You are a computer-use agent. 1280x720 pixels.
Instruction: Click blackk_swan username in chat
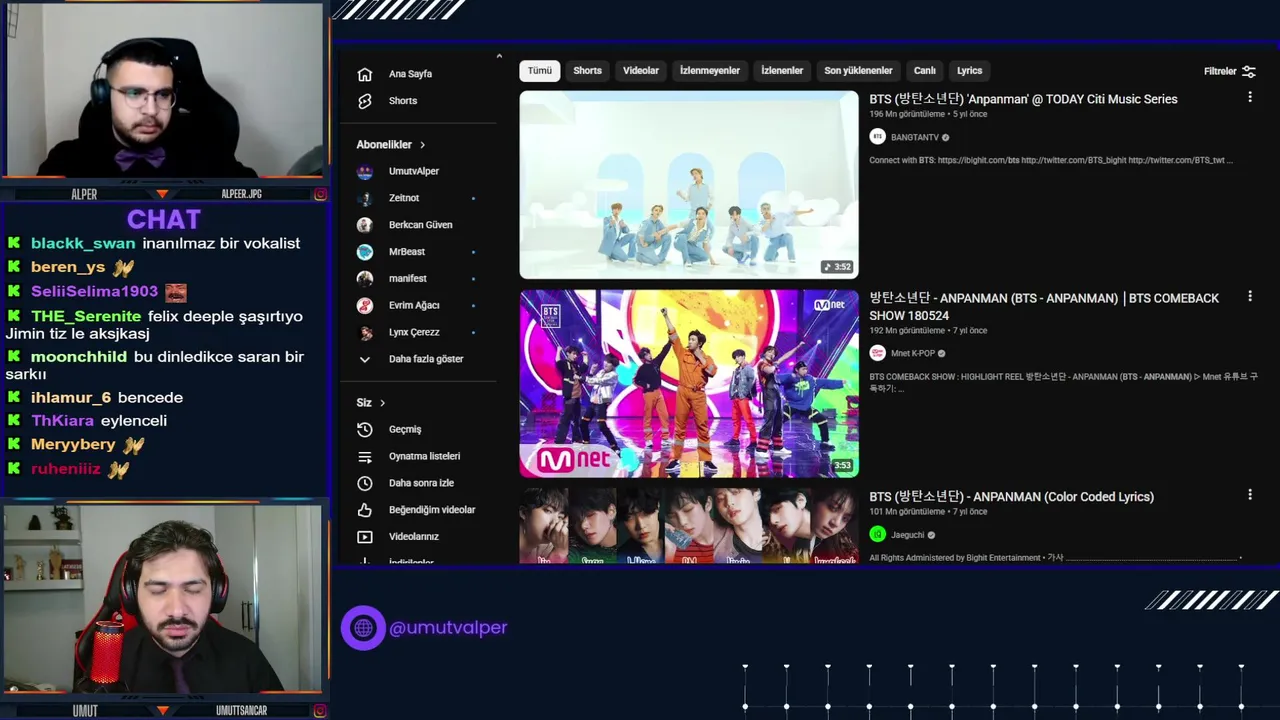coord(83,244)
